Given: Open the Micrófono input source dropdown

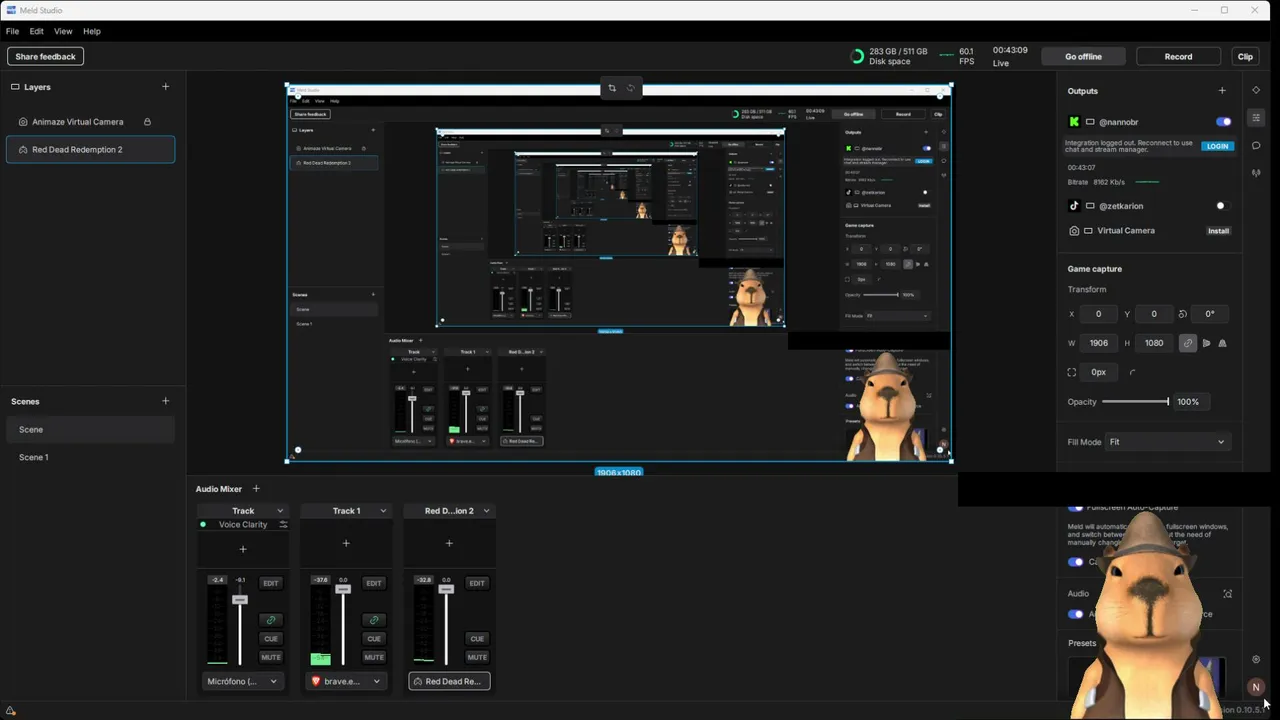Looking at the screenshot, I should [x=243, y=682].
